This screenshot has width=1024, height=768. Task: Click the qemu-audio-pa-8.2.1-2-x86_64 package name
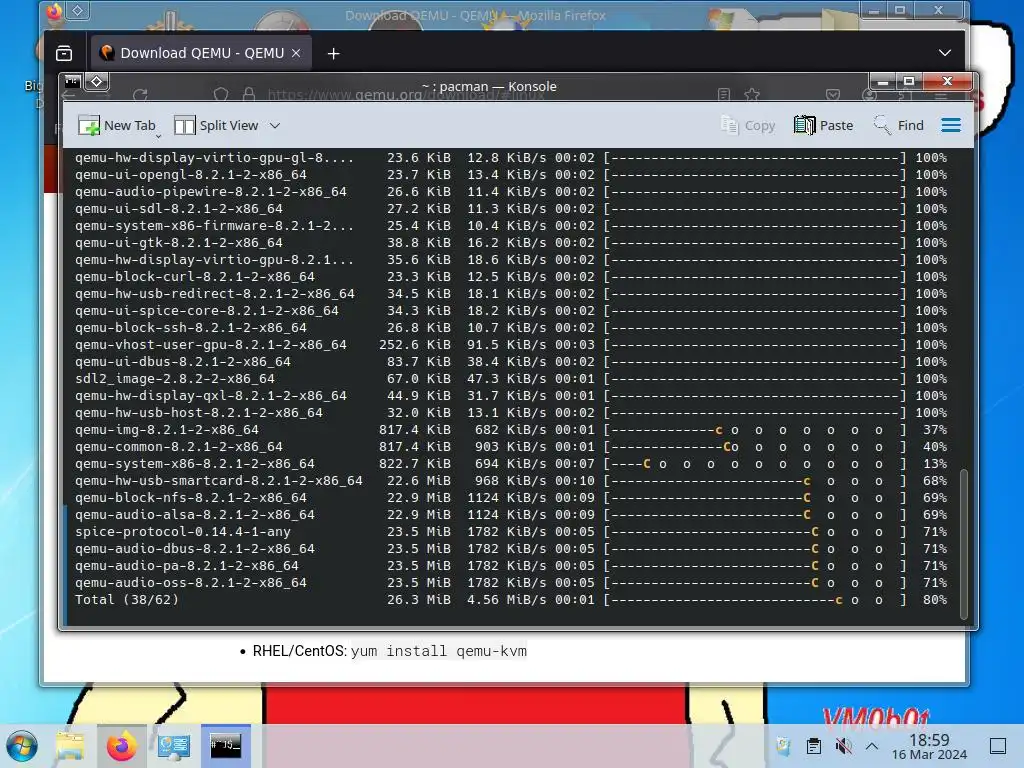coord(187,566)
